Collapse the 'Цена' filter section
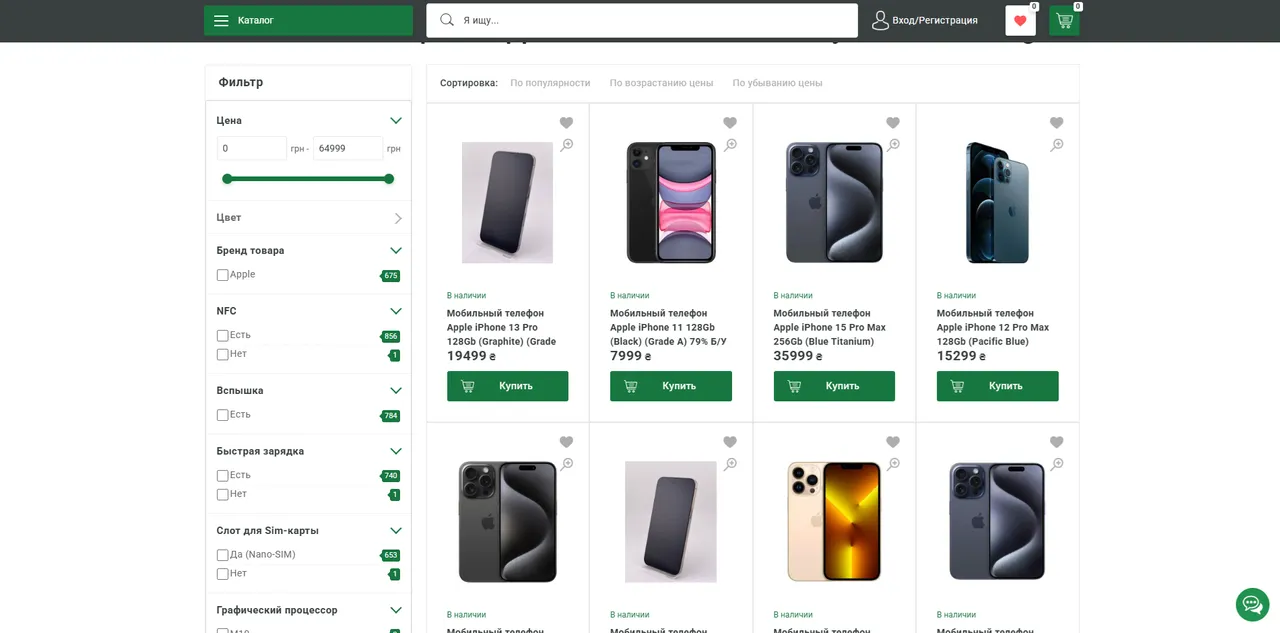The height and width of the screenshot is (633, 1280). pyautogui.click(x=396, y=121)
